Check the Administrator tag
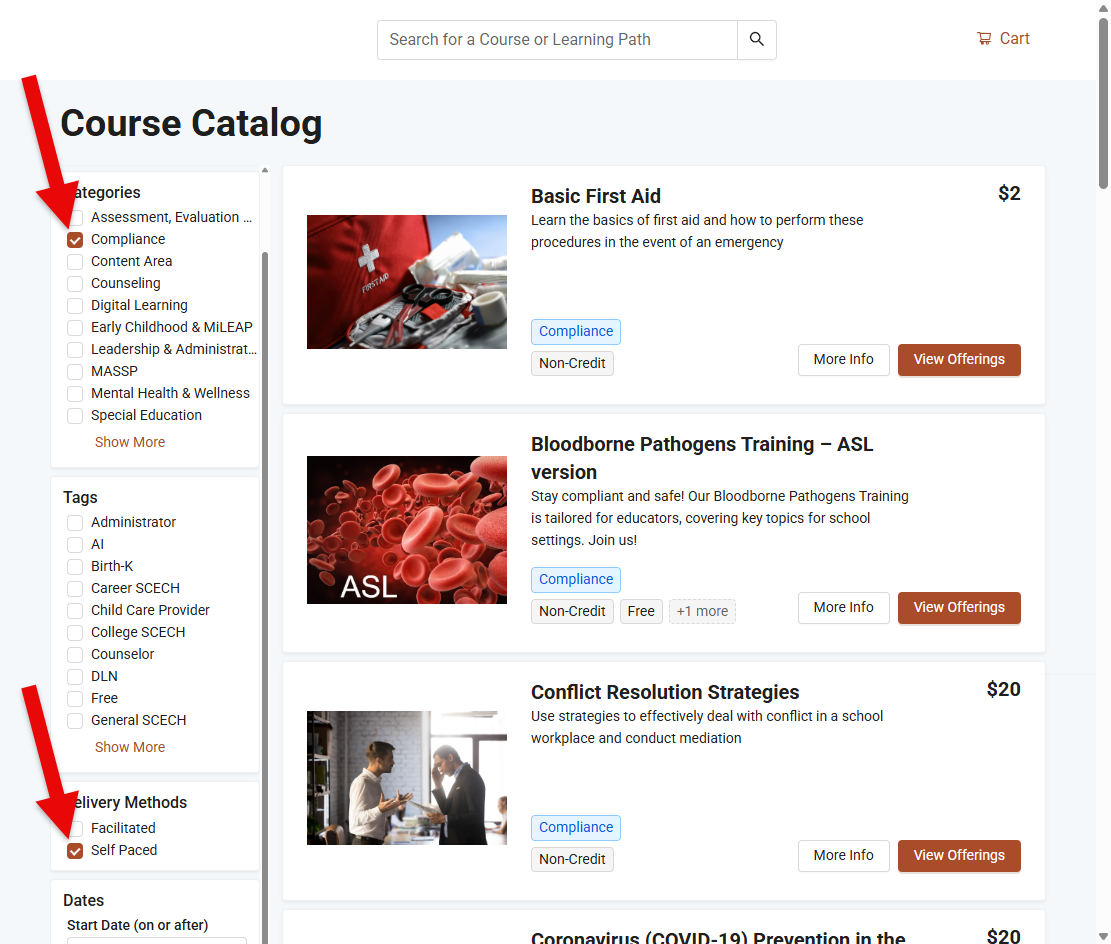1111x944 pixels. click(x=75, y=522)
